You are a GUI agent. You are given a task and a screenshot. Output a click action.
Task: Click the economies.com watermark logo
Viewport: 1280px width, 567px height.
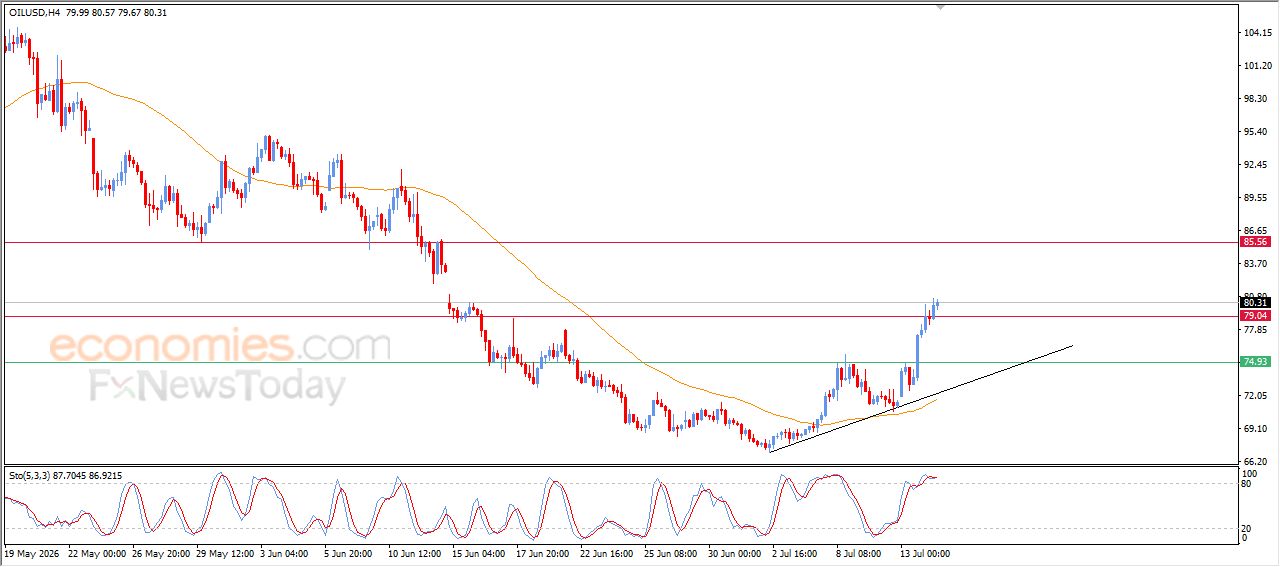220,346
